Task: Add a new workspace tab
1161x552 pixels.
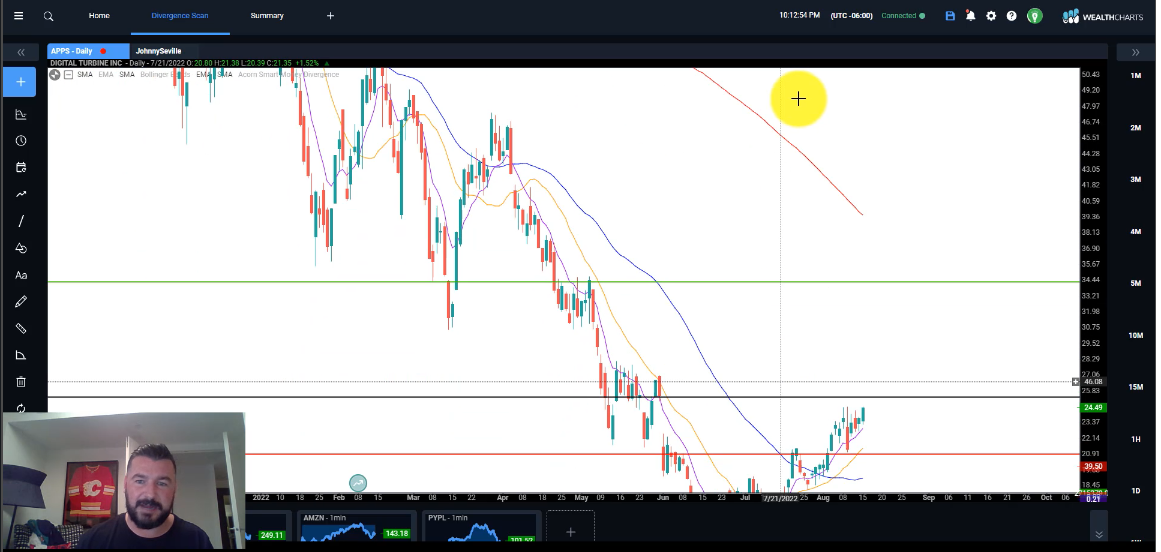Action: [x=330, y=16]
